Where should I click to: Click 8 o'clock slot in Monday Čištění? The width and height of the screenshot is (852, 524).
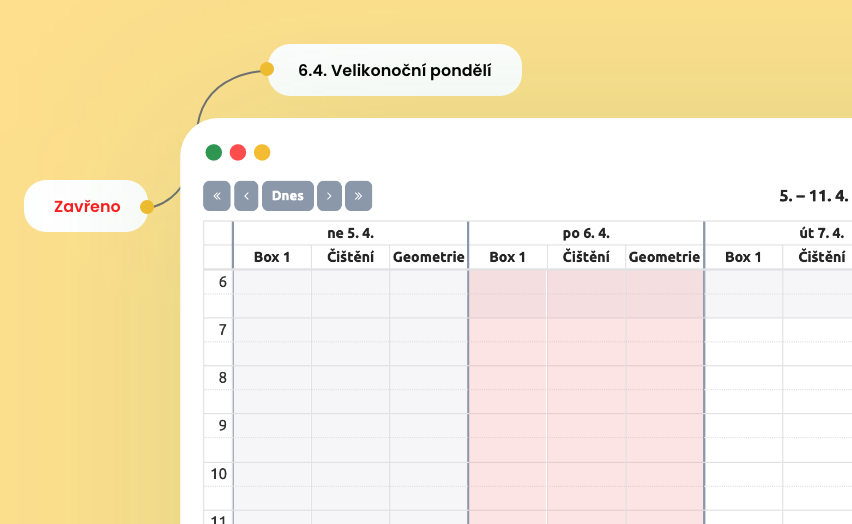[586, 378]
